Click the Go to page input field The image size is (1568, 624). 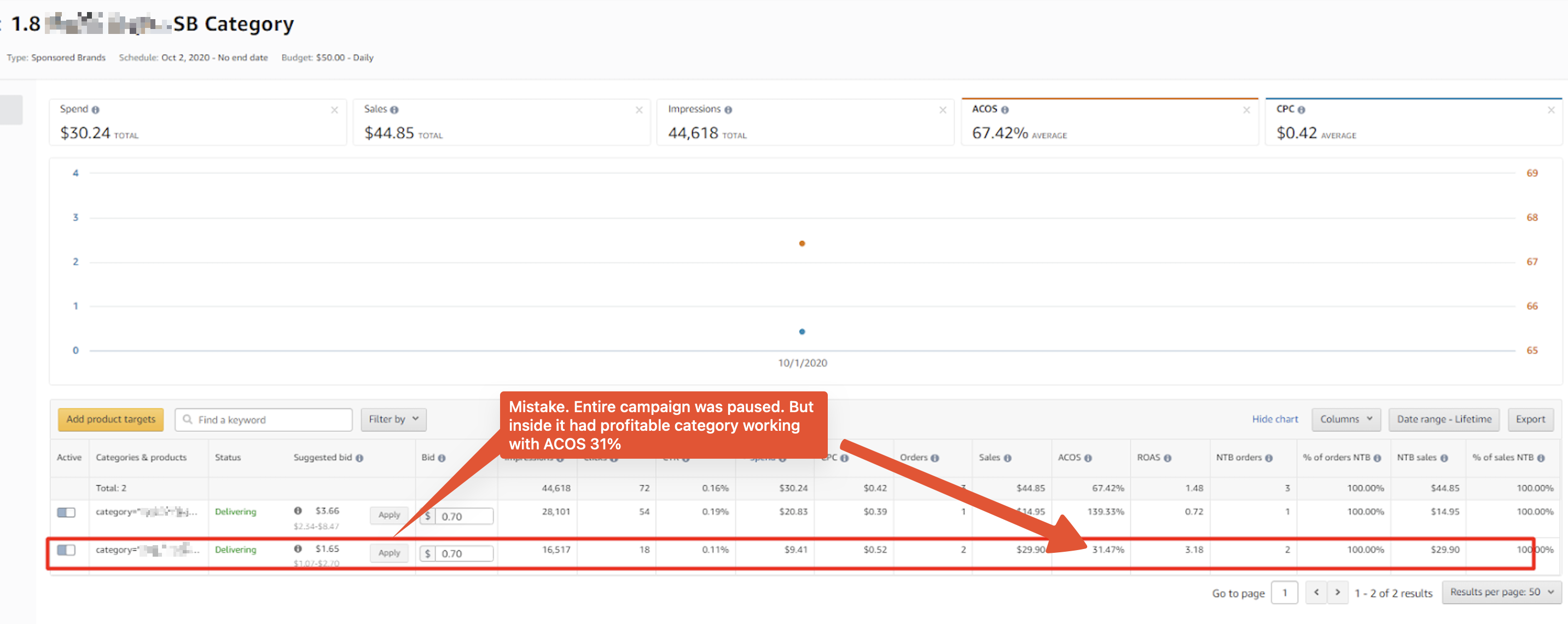coord(1285,592)
